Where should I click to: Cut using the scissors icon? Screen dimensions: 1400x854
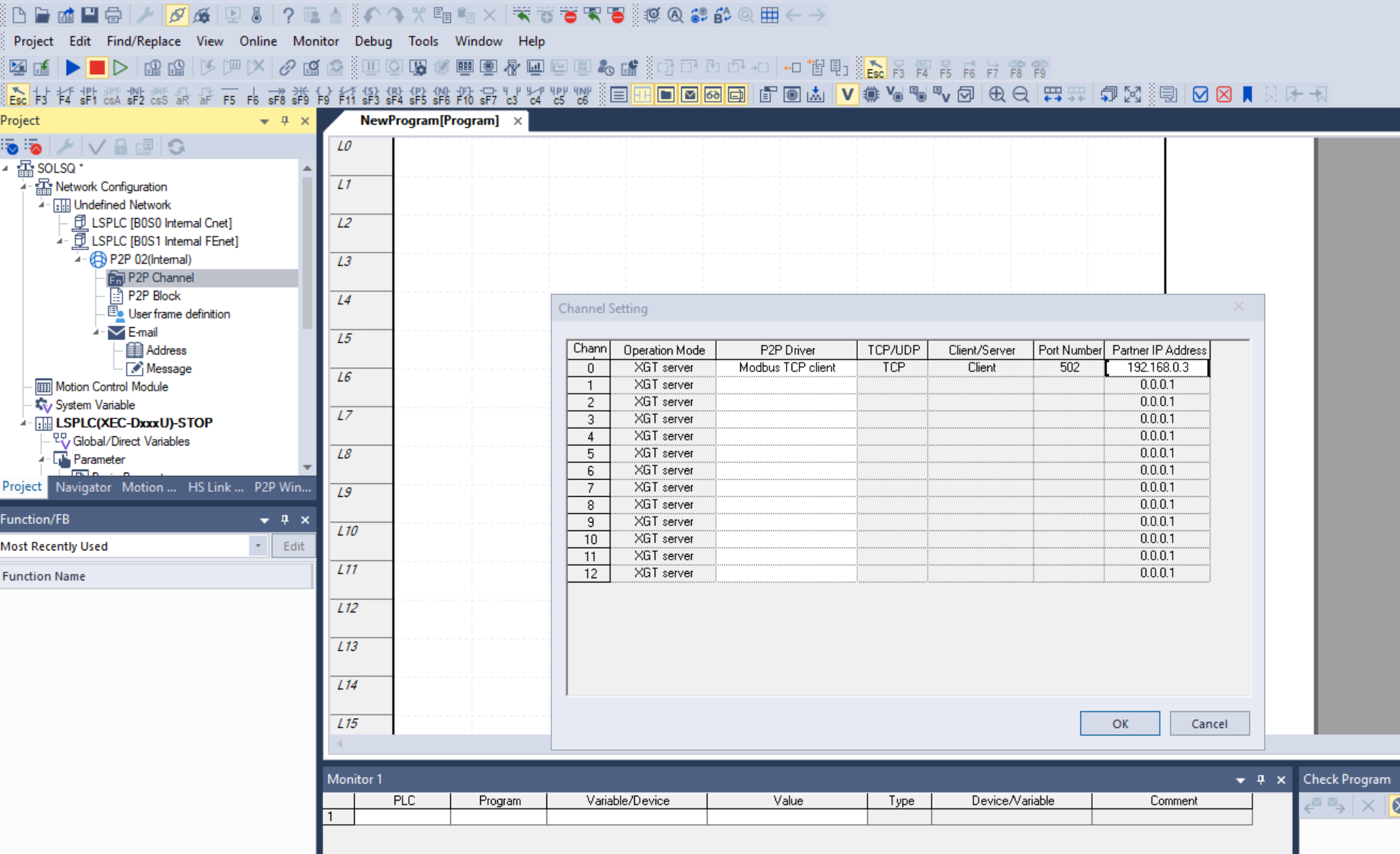[x=418, y=14]
